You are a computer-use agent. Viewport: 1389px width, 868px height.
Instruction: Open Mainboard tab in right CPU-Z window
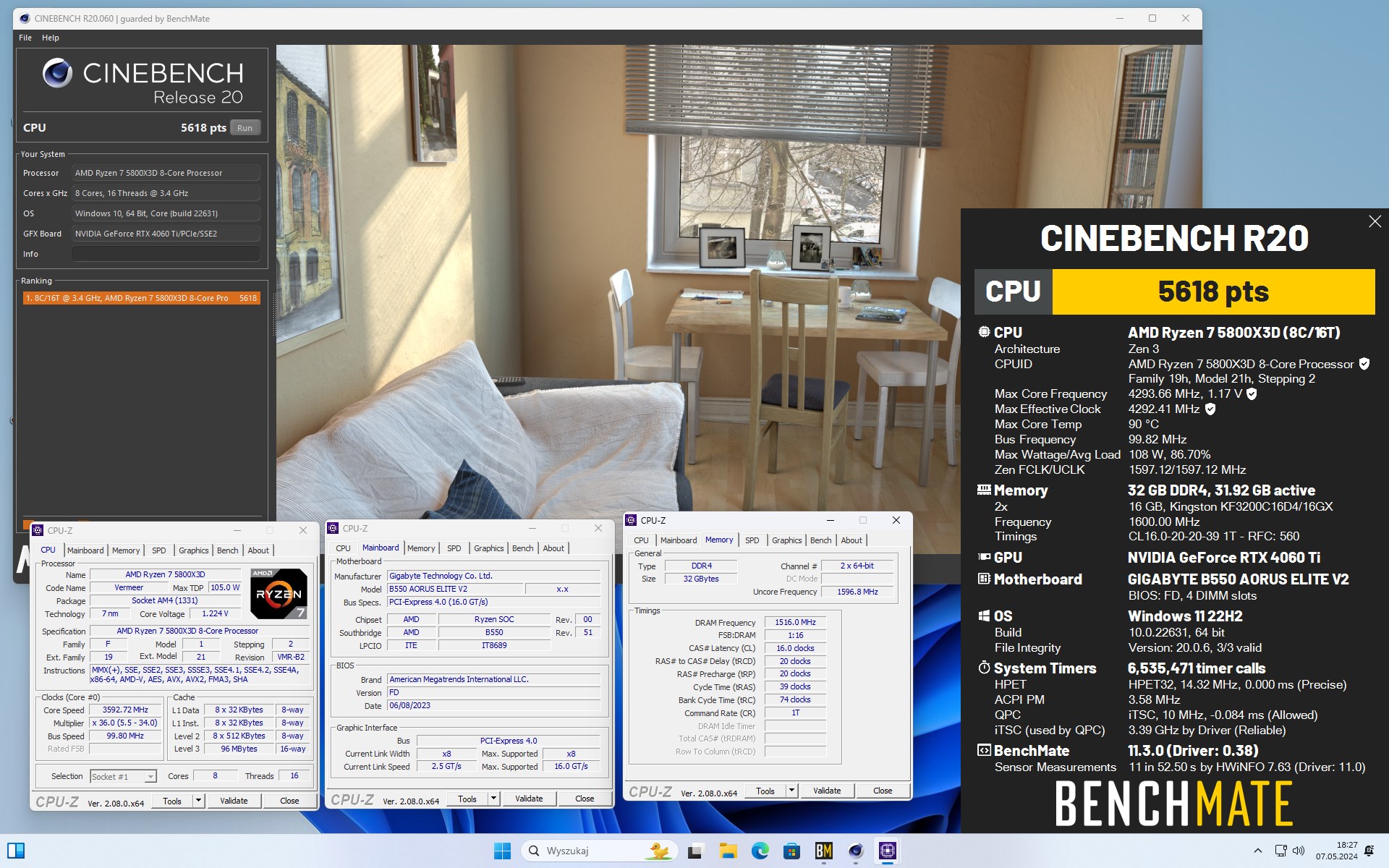[679, 540]
